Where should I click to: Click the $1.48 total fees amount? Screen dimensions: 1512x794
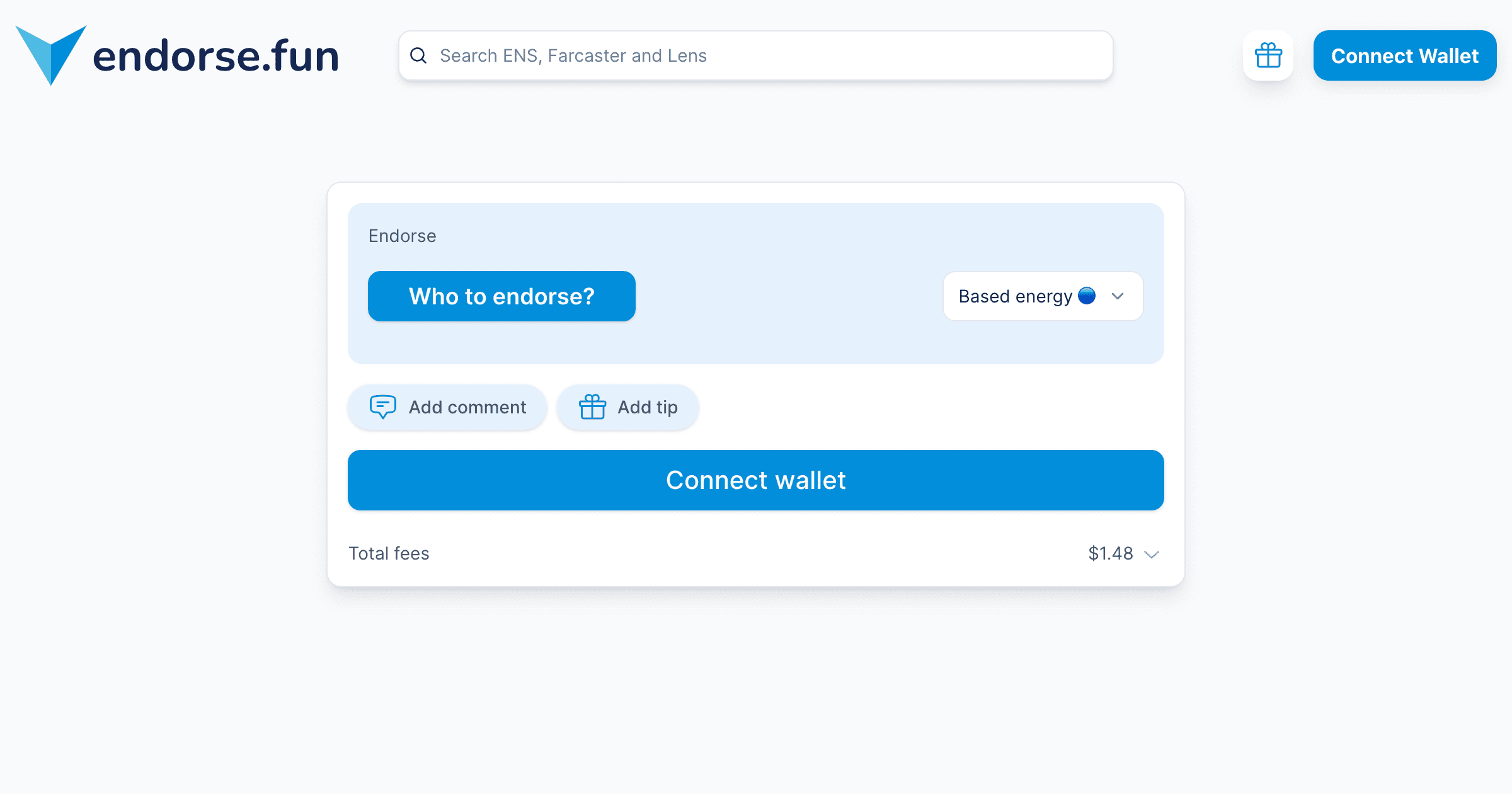click(1110, 553)
